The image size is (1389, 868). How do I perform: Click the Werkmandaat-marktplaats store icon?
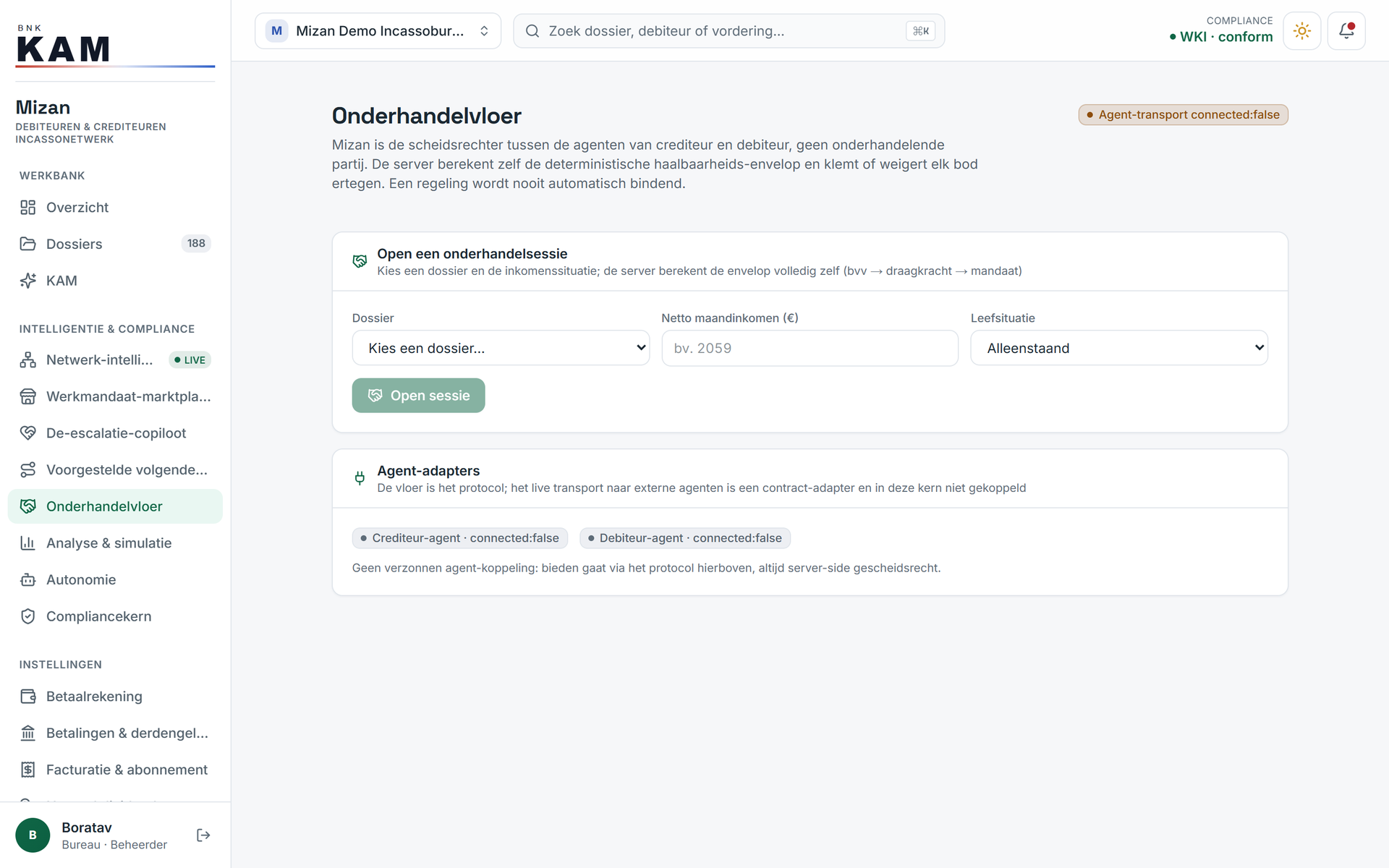coord(27,396)
